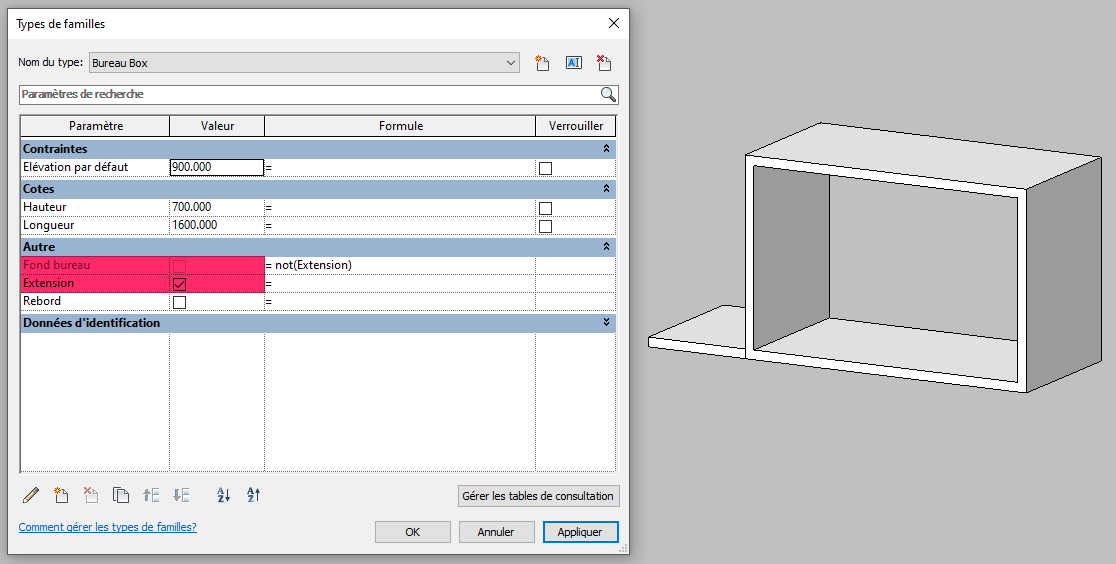This screenshot has width=1116, height=564.
Task: Sort parameters in ascending order
Action: click(224, 494)
